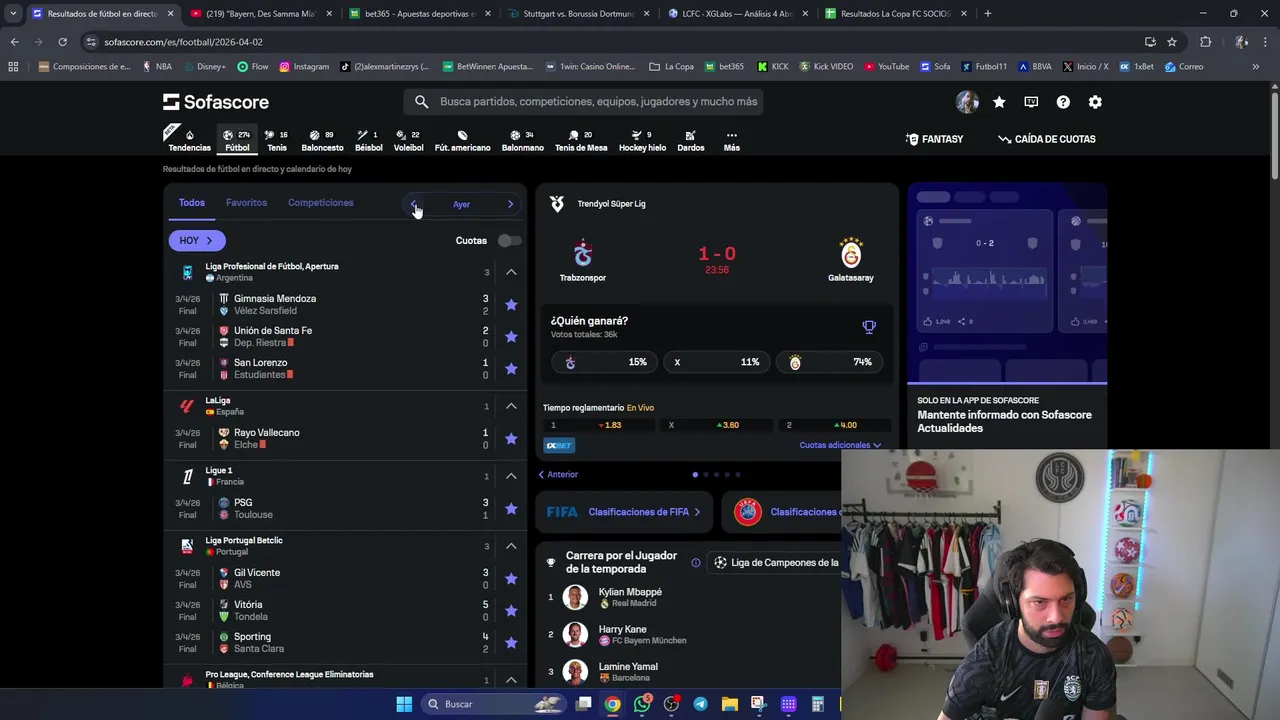Open the Béisbol sport section
The image size is (1280, 720).
pyautogui.click(x=368, y=140)
